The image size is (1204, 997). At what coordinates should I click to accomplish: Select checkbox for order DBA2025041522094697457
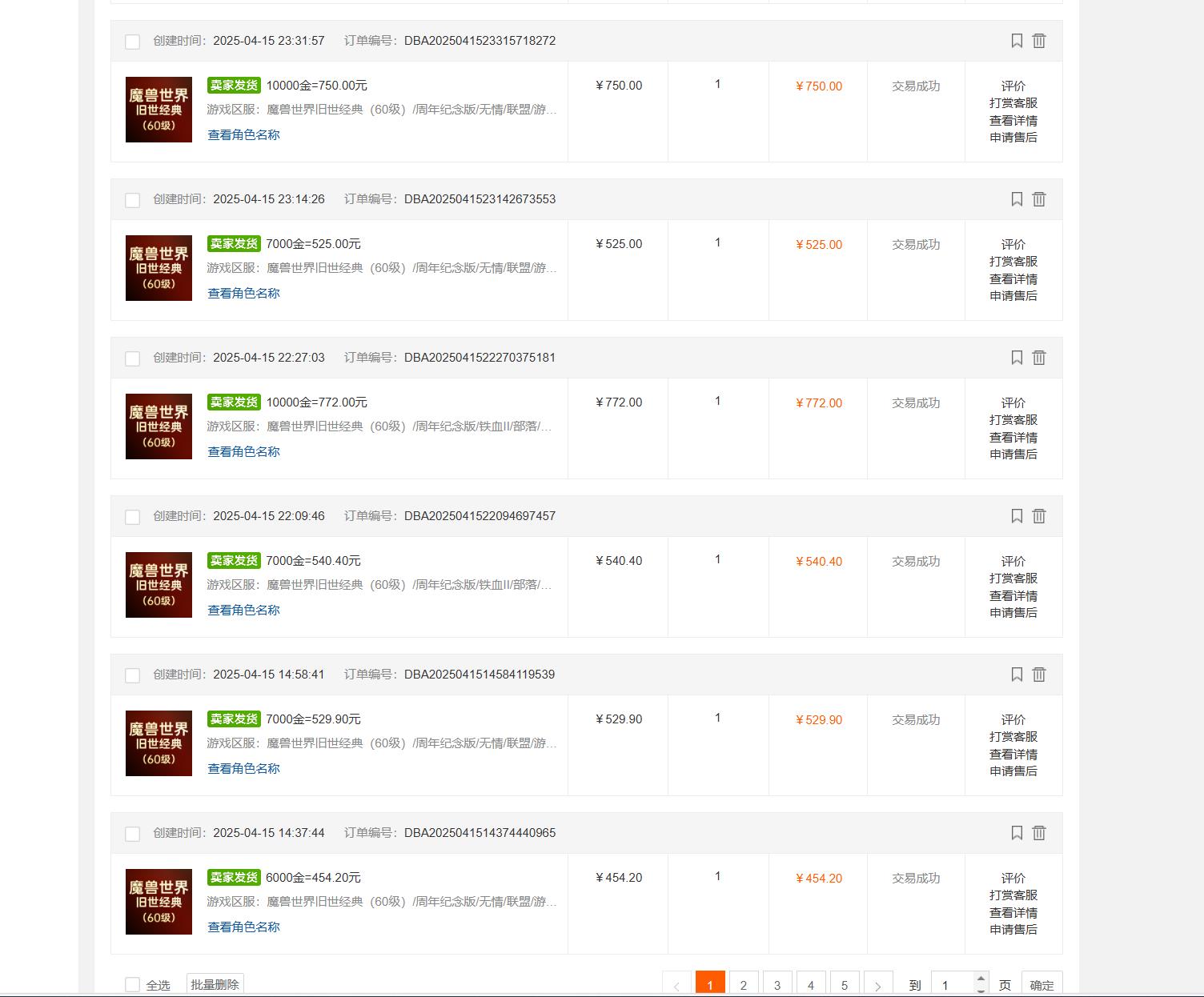(133, 517)
